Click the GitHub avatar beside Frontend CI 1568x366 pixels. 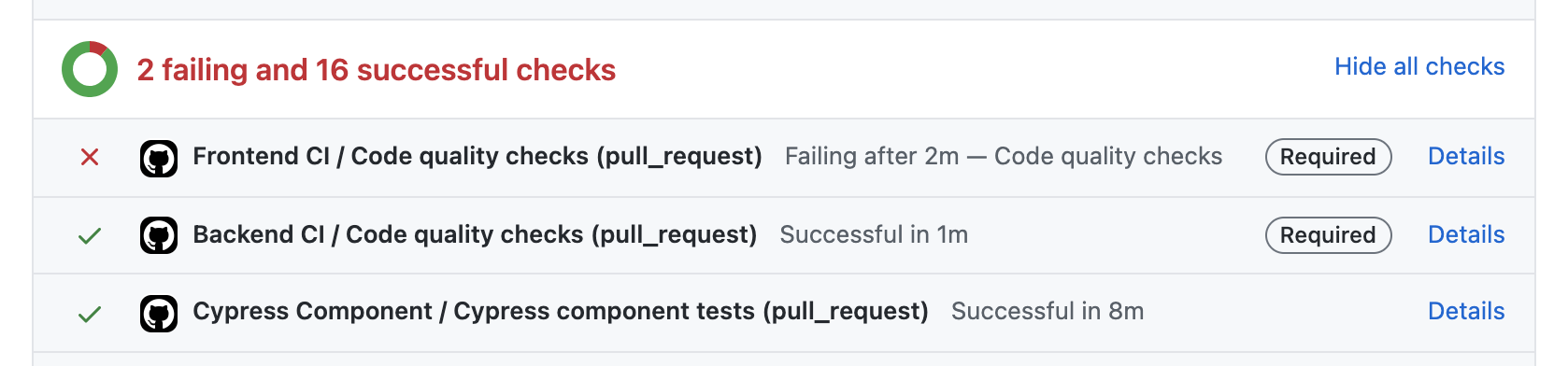click(159, 158)
